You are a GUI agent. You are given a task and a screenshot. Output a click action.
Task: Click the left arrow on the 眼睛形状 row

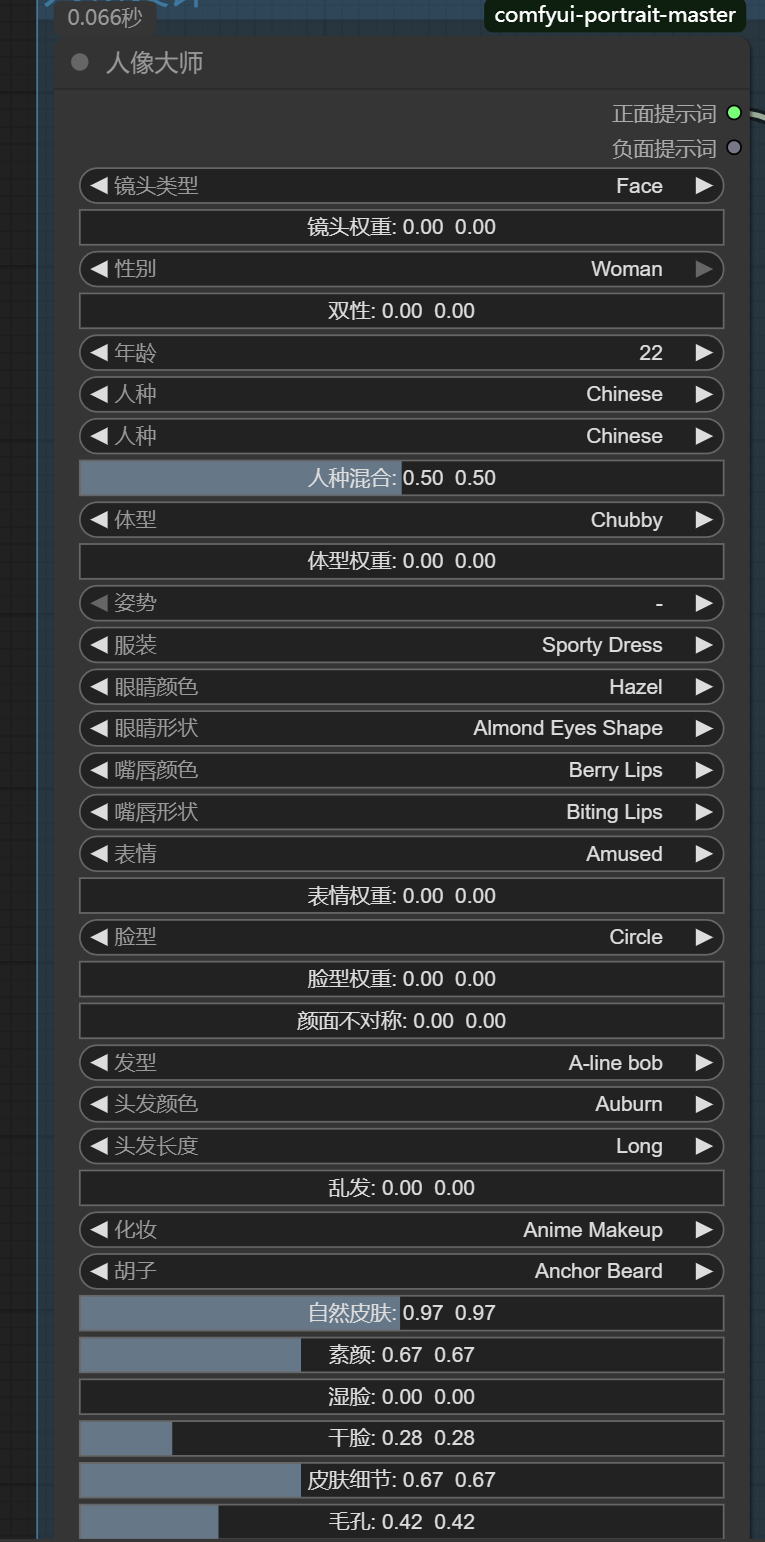pos(99,728)
